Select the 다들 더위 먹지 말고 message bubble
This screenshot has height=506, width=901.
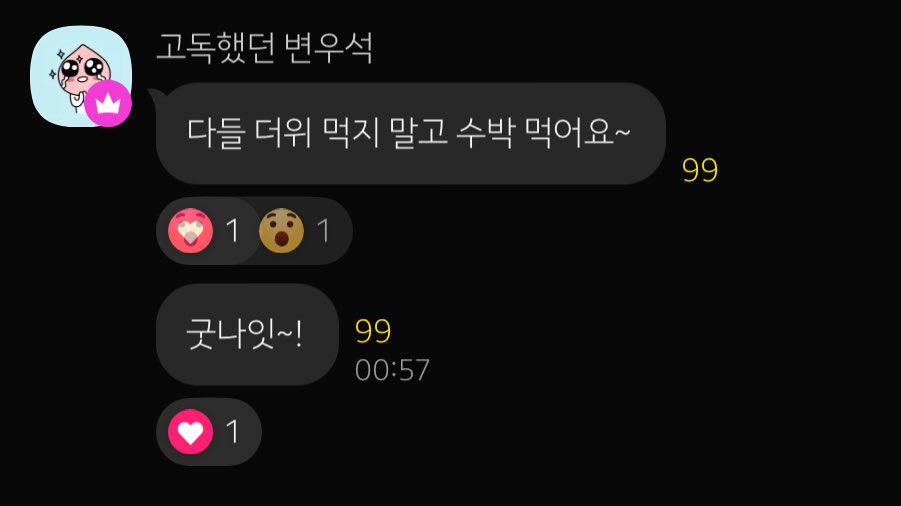click(x=410, y=133)
